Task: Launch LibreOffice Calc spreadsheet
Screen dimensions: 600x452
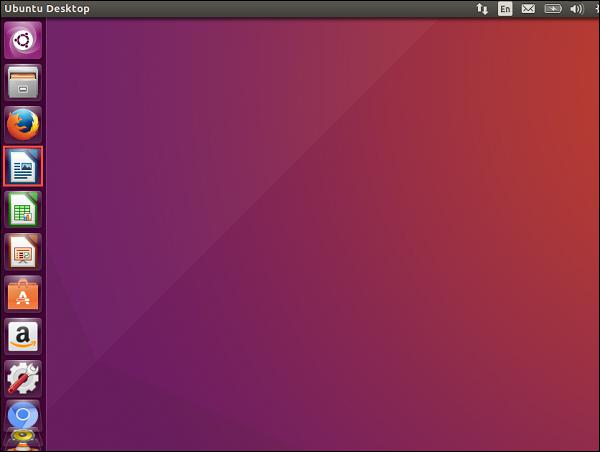Action: click(23, 209)
